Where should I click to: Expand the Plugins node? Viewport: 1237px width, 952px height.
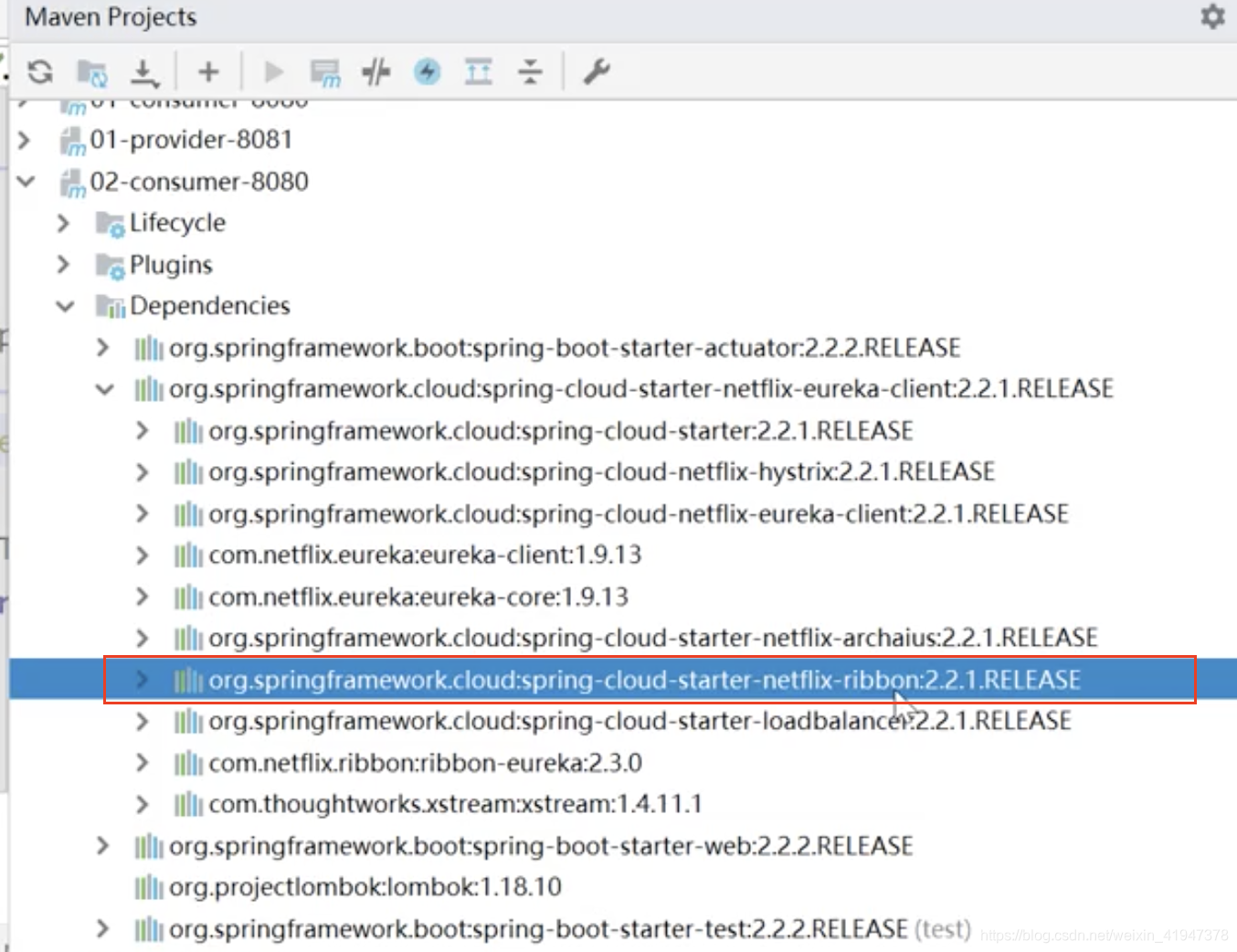tap(63, 264)
